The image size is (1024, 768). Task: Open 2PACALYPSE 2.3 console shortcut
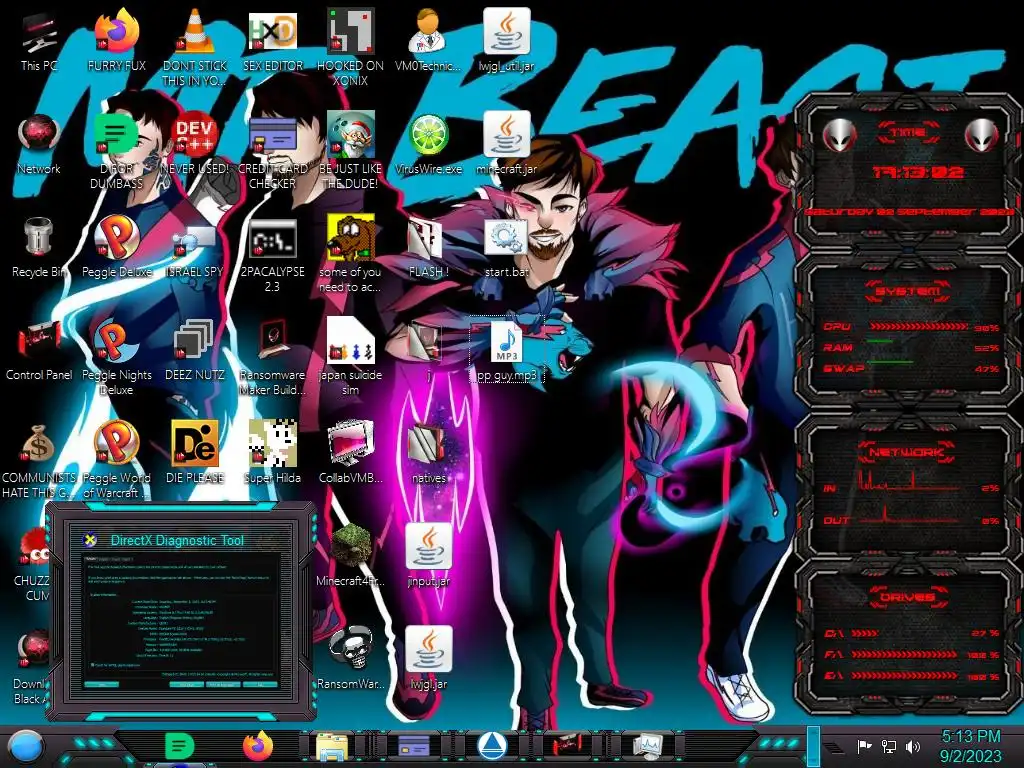point(272,253)
